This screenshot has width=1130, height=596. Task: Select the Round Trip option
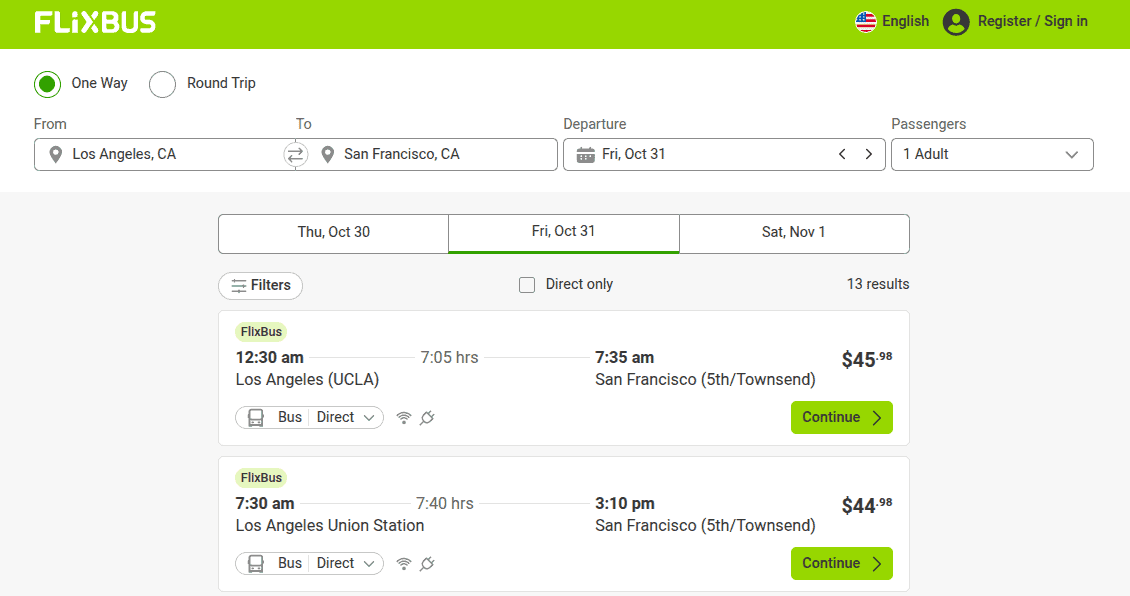(x=162, y=84)
